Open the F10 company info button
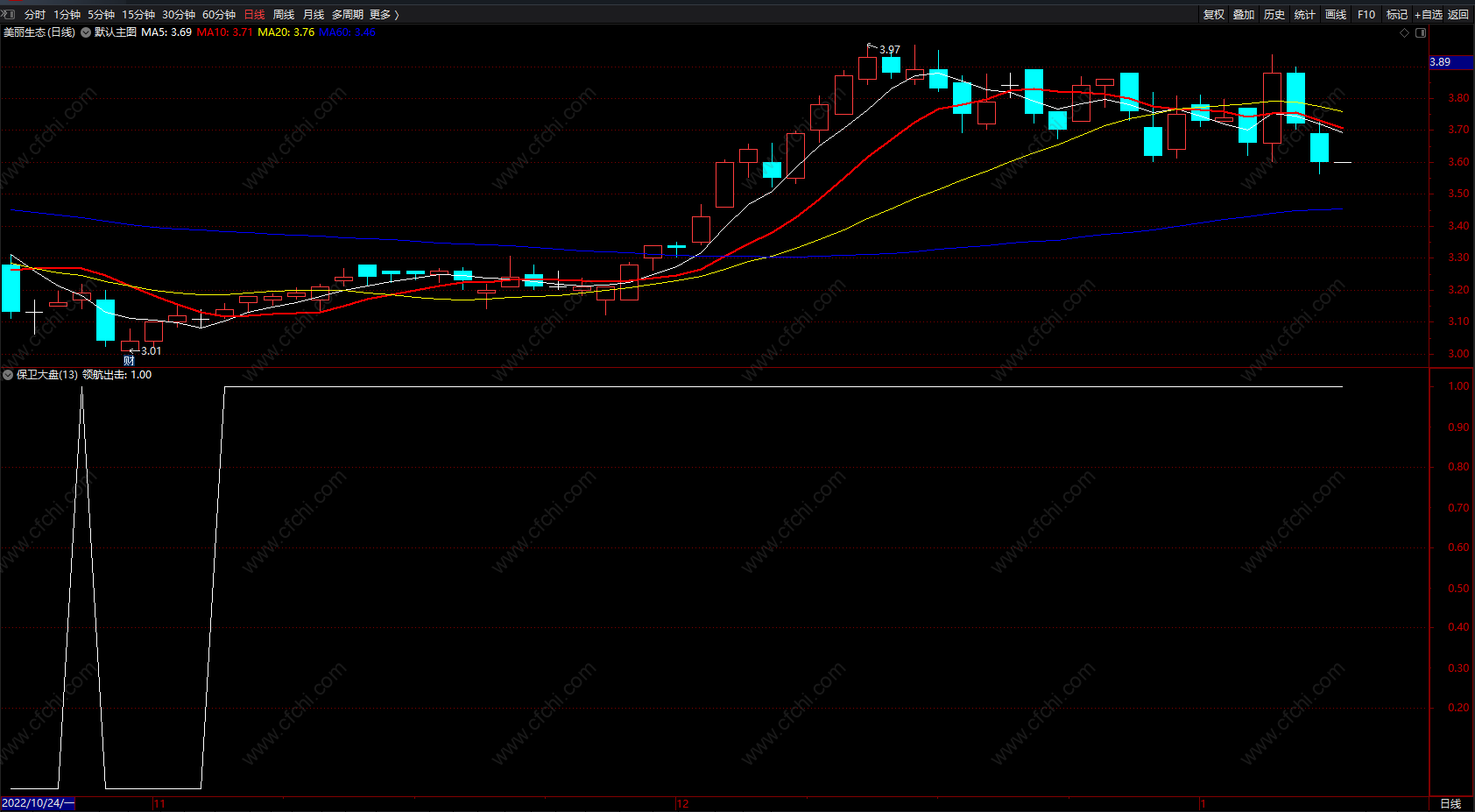This screenshot has width=1475, height=812. [x=1366, y=15]
